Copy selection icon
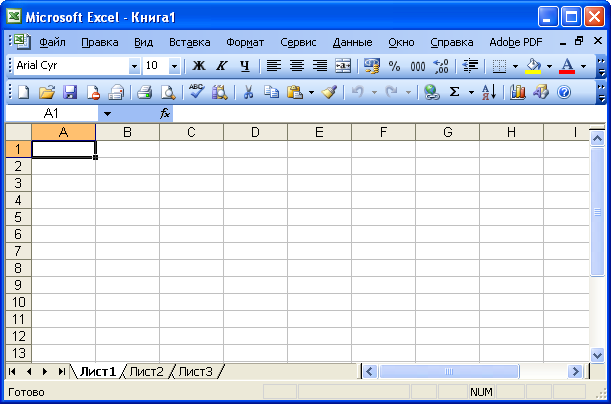611x404 pixels. 271,92
